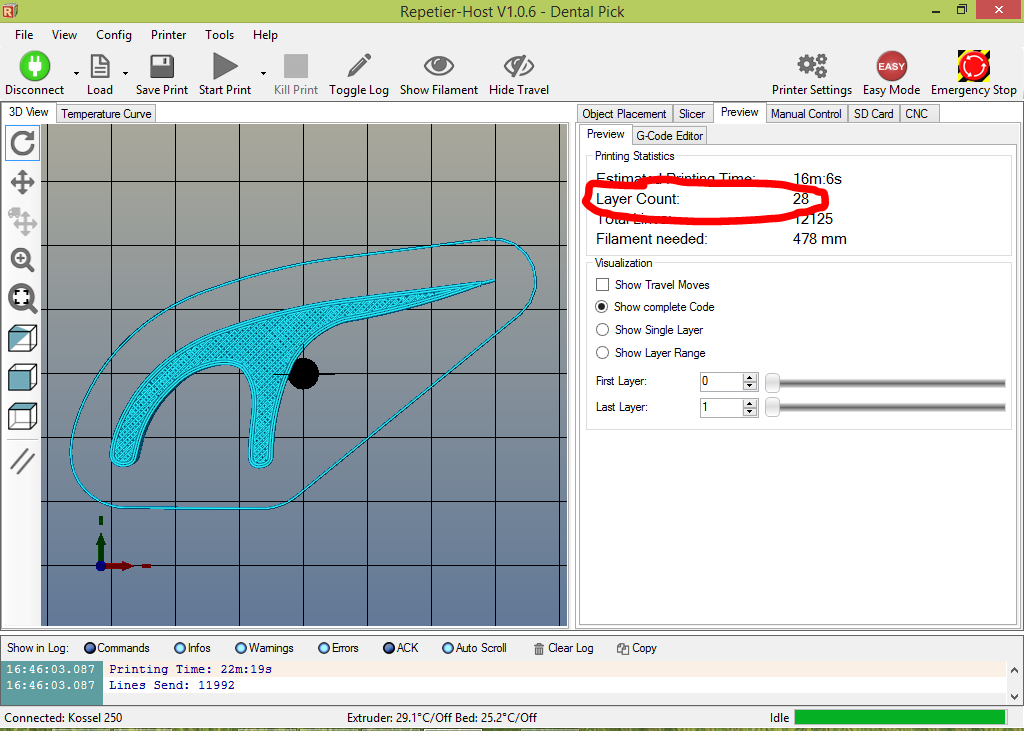Expand the Disconnect dropdown arrow
Screen dimensions: 1024x731
pyautogui.click(x=76, y=73)
